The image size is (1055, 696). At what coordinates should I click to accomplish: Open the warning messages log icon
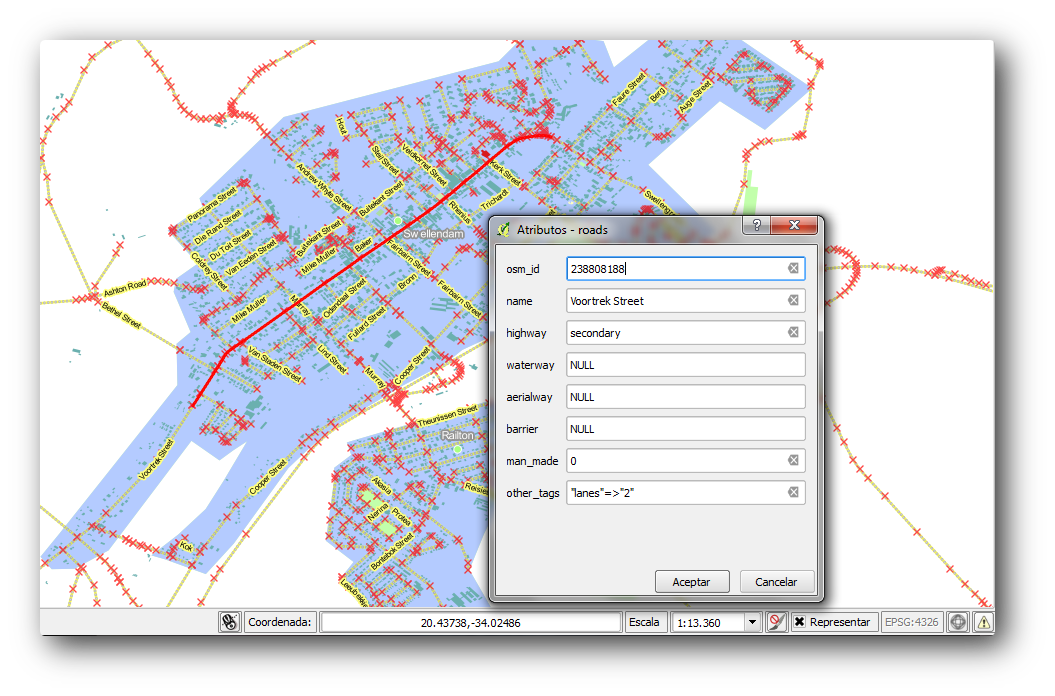pos(983,622)
